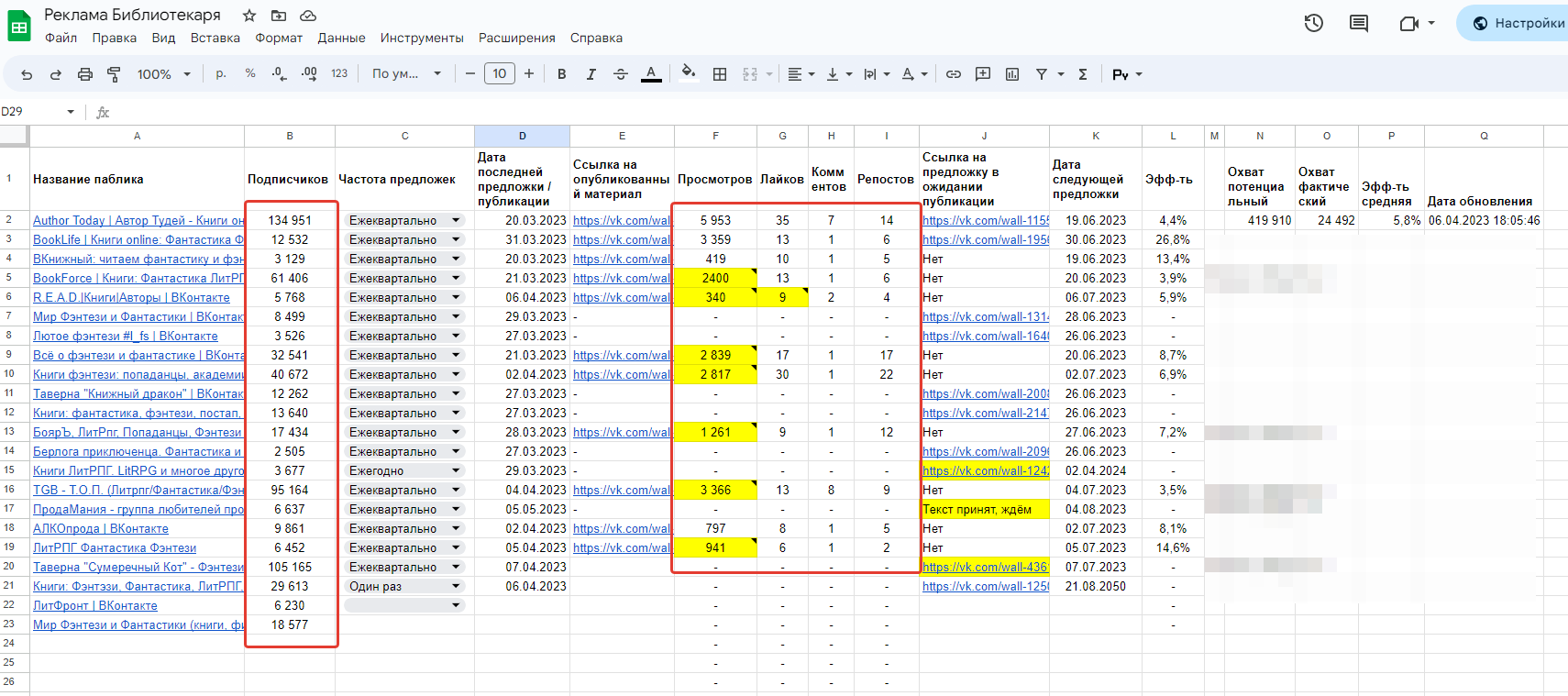The width and height of the screenshot is (1568, 696).
Task: Expand the Ежегодно frequency dropdown in row 15
Action: tap(456, 470)
